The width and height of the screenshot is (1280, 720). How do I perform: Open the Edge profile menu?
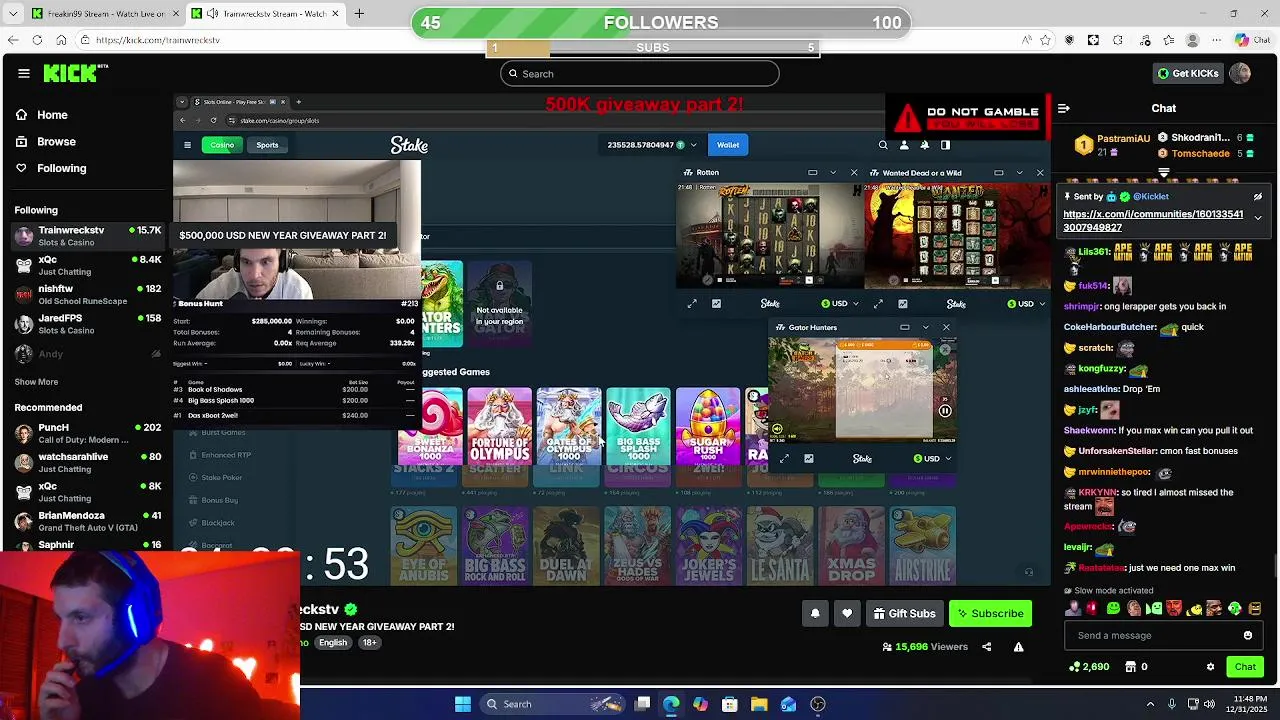(1192, 40)
